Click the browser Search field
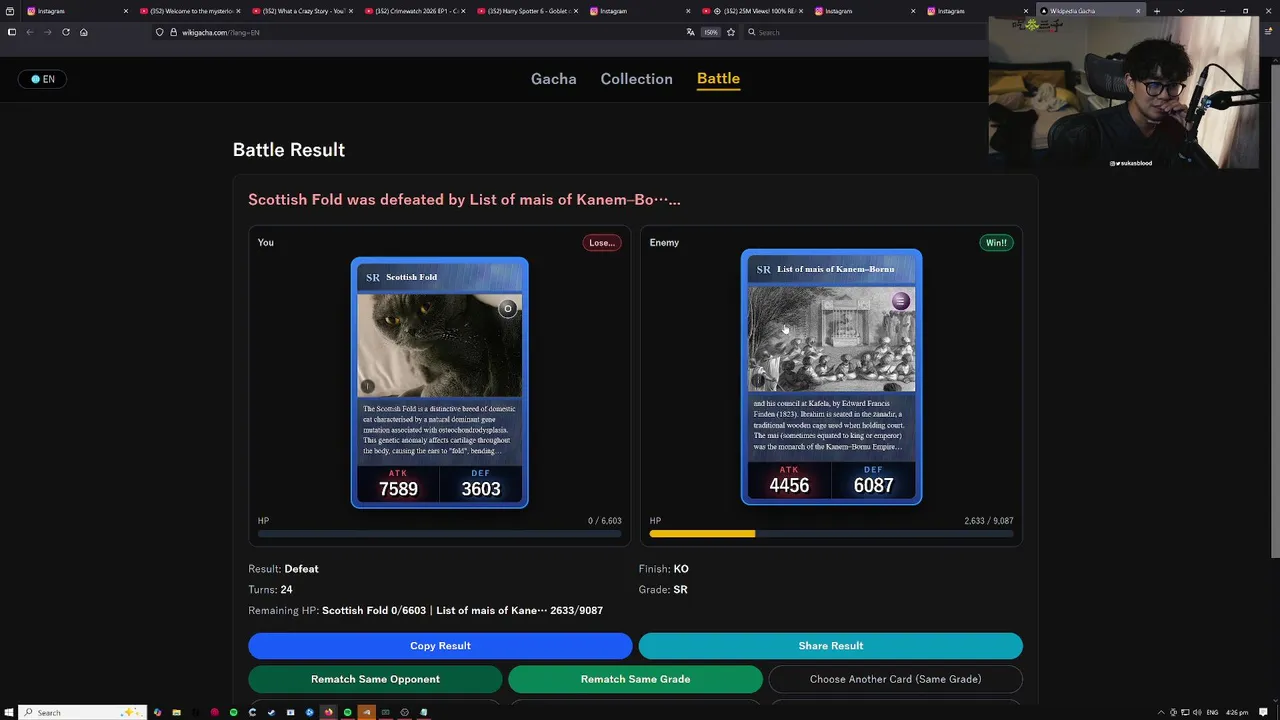 [x=865, y=32]
